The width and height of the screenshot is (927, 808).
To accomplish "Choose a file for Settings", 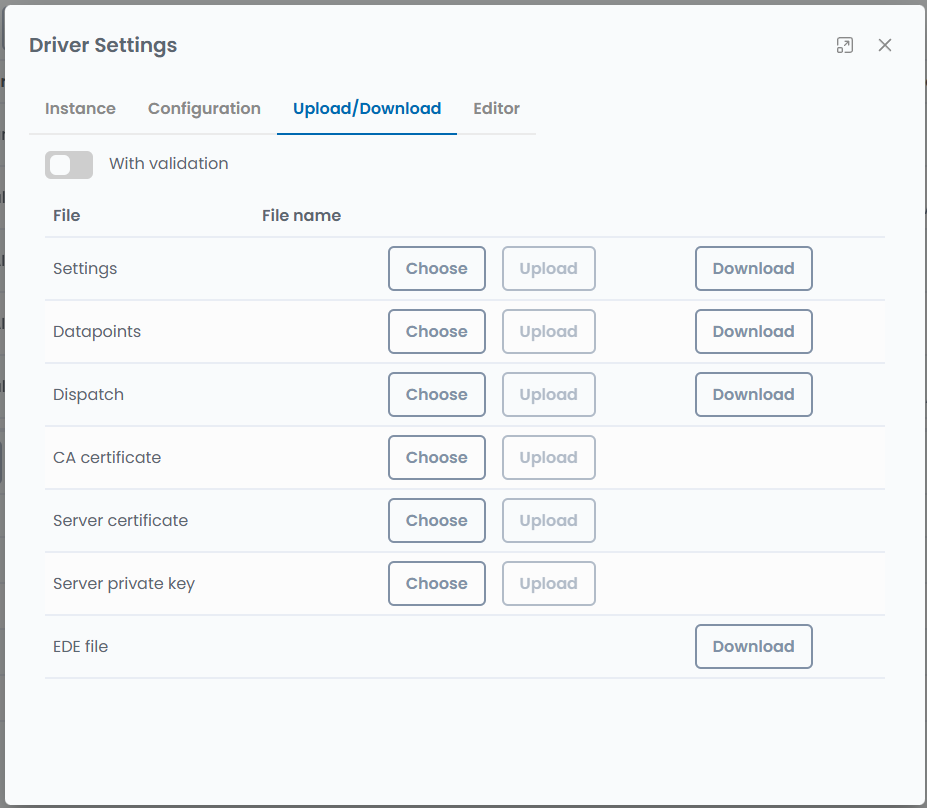I will pos(437,268).
